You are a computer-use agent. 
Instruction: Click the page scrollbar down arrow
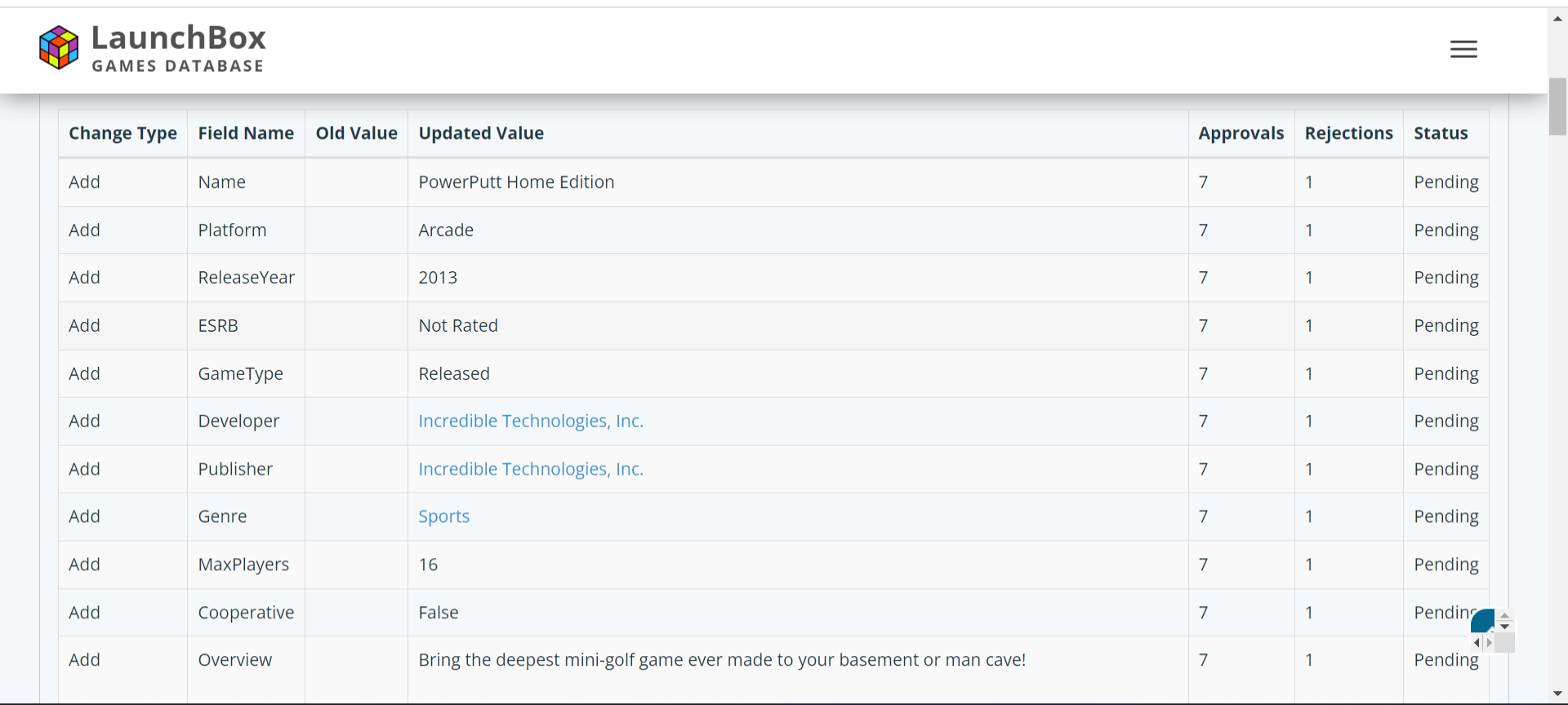coord(1558,694)
